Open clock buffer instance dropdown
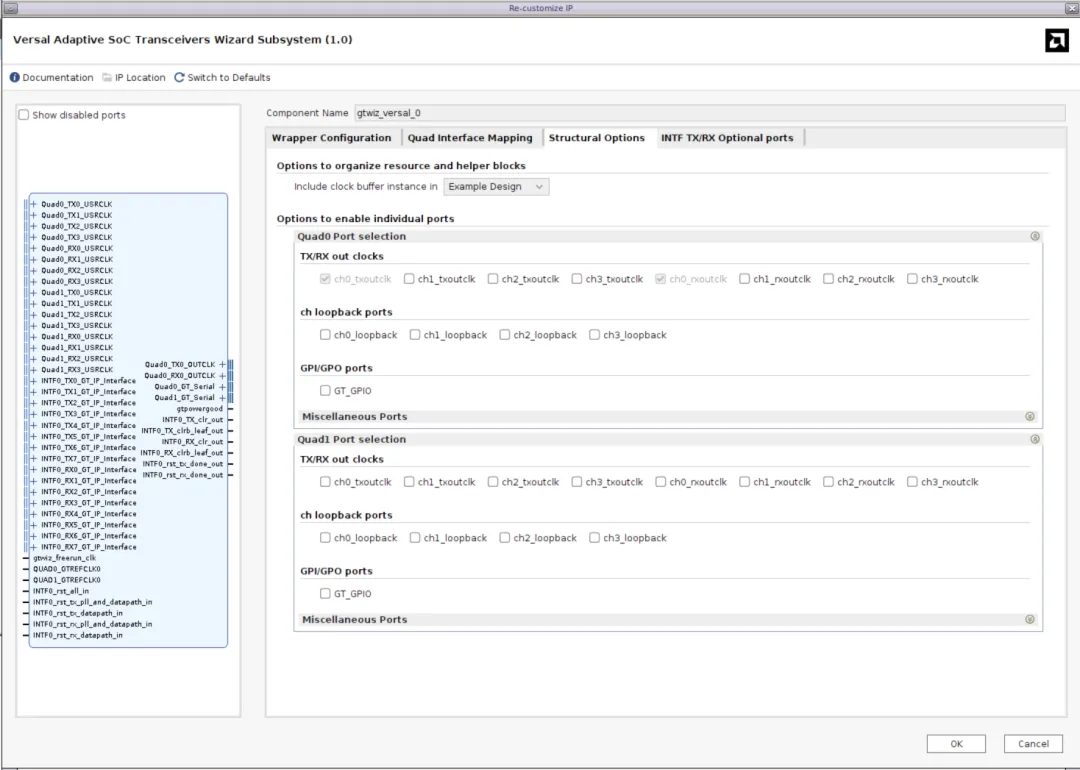The image size is (1080, 770). (x=496, y=187)
